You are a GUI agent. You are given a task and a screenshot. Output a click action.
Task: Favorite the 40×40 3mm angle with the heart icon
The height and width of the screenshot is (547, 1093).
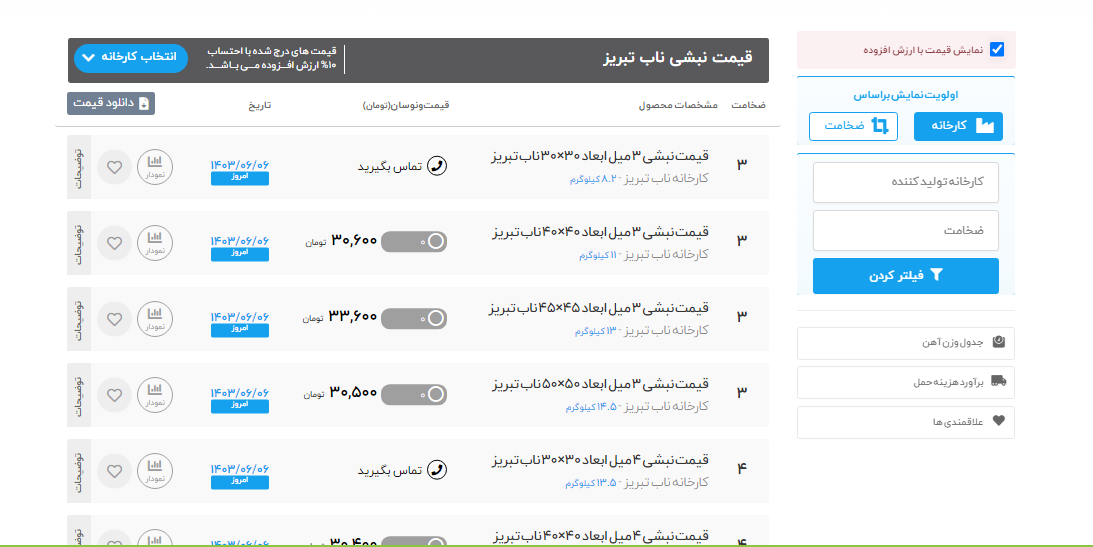tap(115, 242)
